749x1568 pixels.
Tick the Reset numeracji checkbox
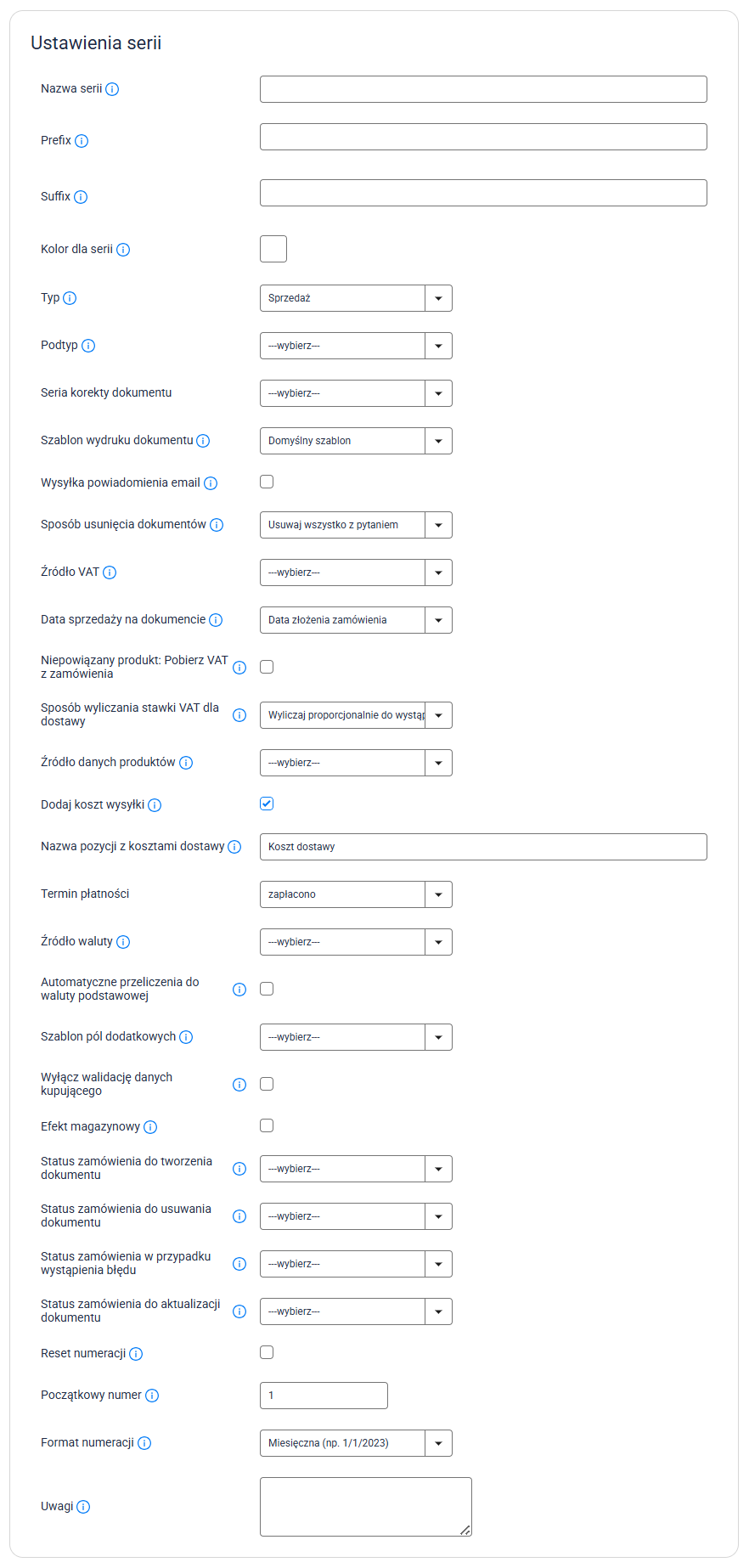point(267,1352)
